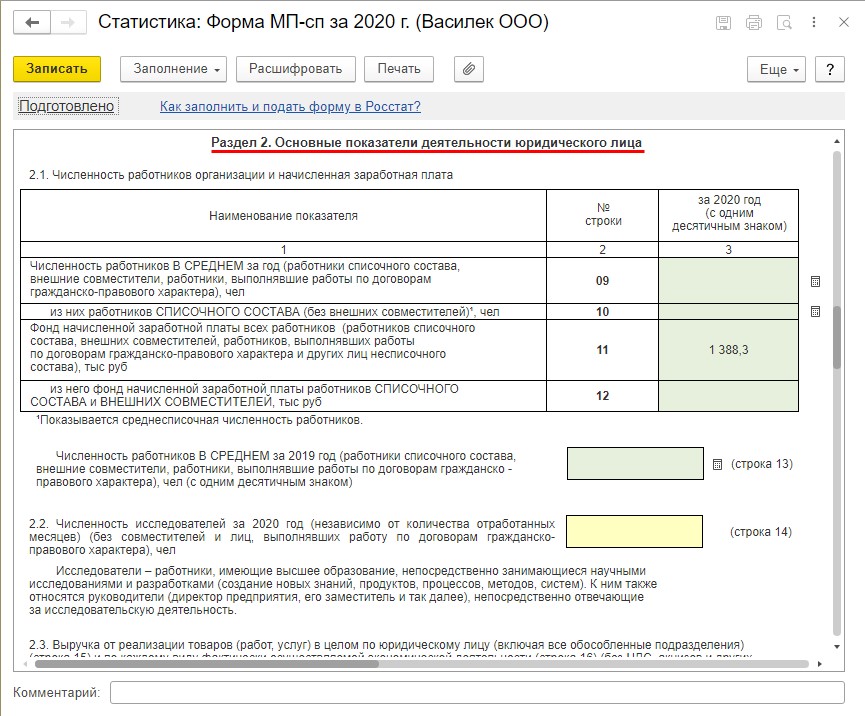Open calculator icon for row 09

coord(815,281)
